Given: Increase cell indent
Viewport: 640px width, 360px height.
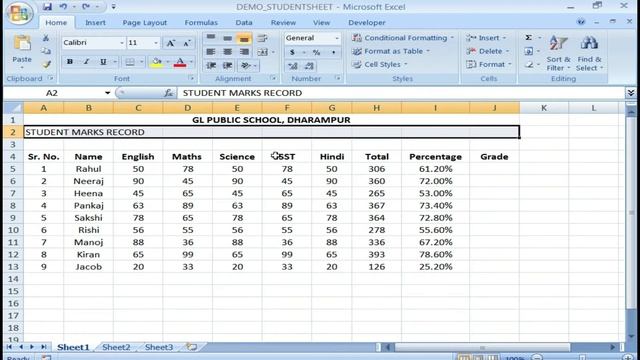Looking at the screenshot, I should tap(228, 65).
